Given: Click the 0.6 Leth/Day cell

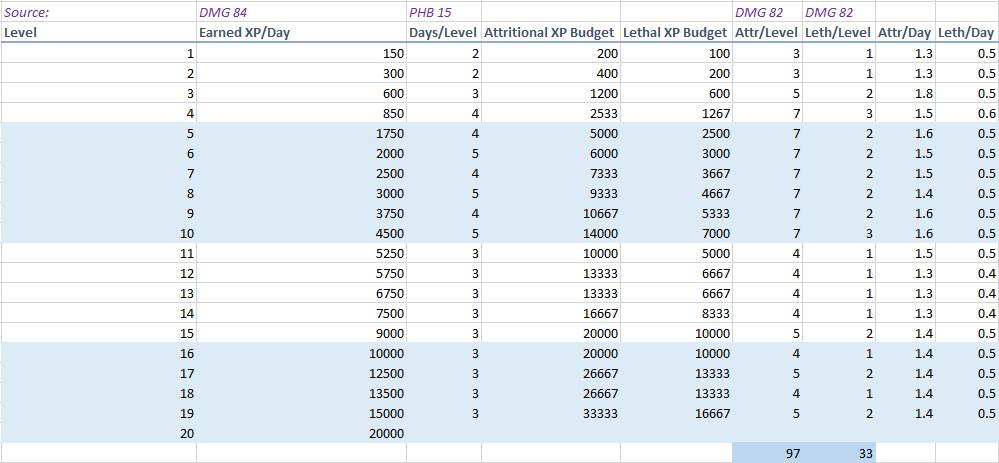Looking at the screenshot, I should tap(966, 113).
